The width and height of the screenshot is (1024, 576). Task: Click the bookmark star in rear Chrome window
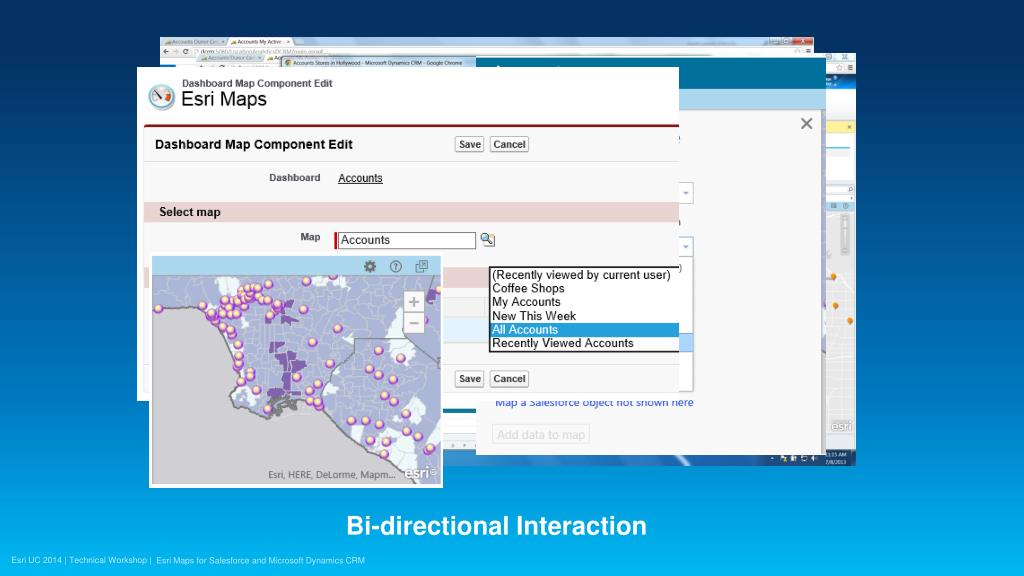pyautogui.click(x=798, y=50)
